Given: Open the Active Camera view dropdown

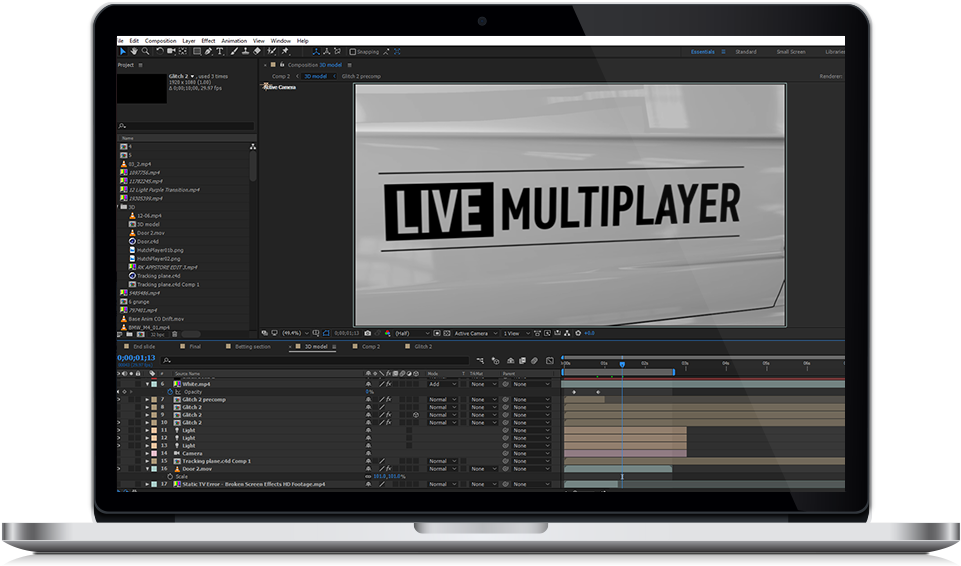Looking at the screenshot, I should pos(476,333).
